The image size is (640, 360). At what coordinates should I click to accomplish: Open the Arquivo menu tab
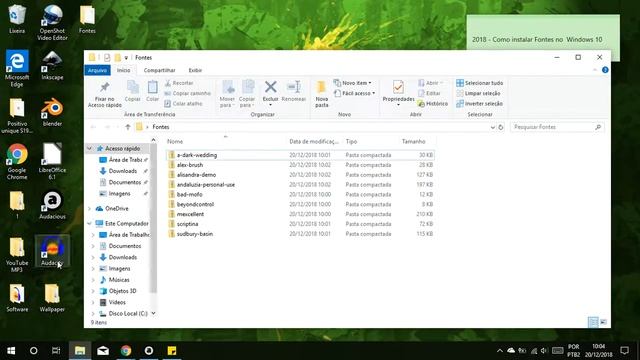97,70
